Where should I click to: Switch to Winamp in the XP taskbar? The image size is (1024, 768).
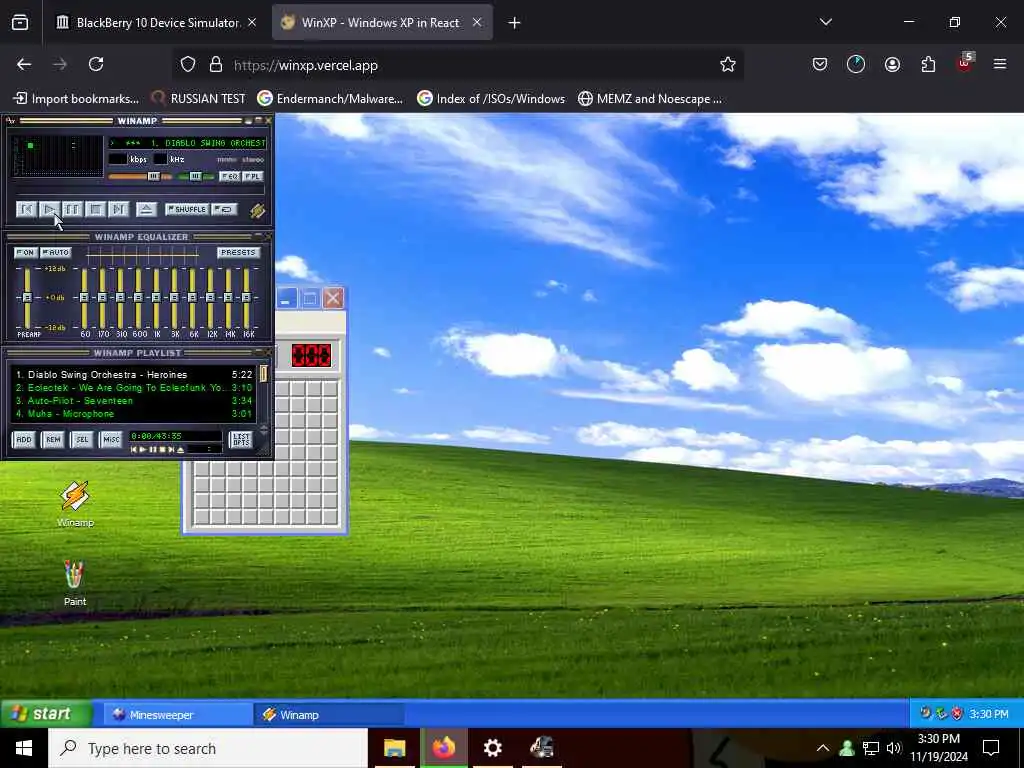pos(328,714)
